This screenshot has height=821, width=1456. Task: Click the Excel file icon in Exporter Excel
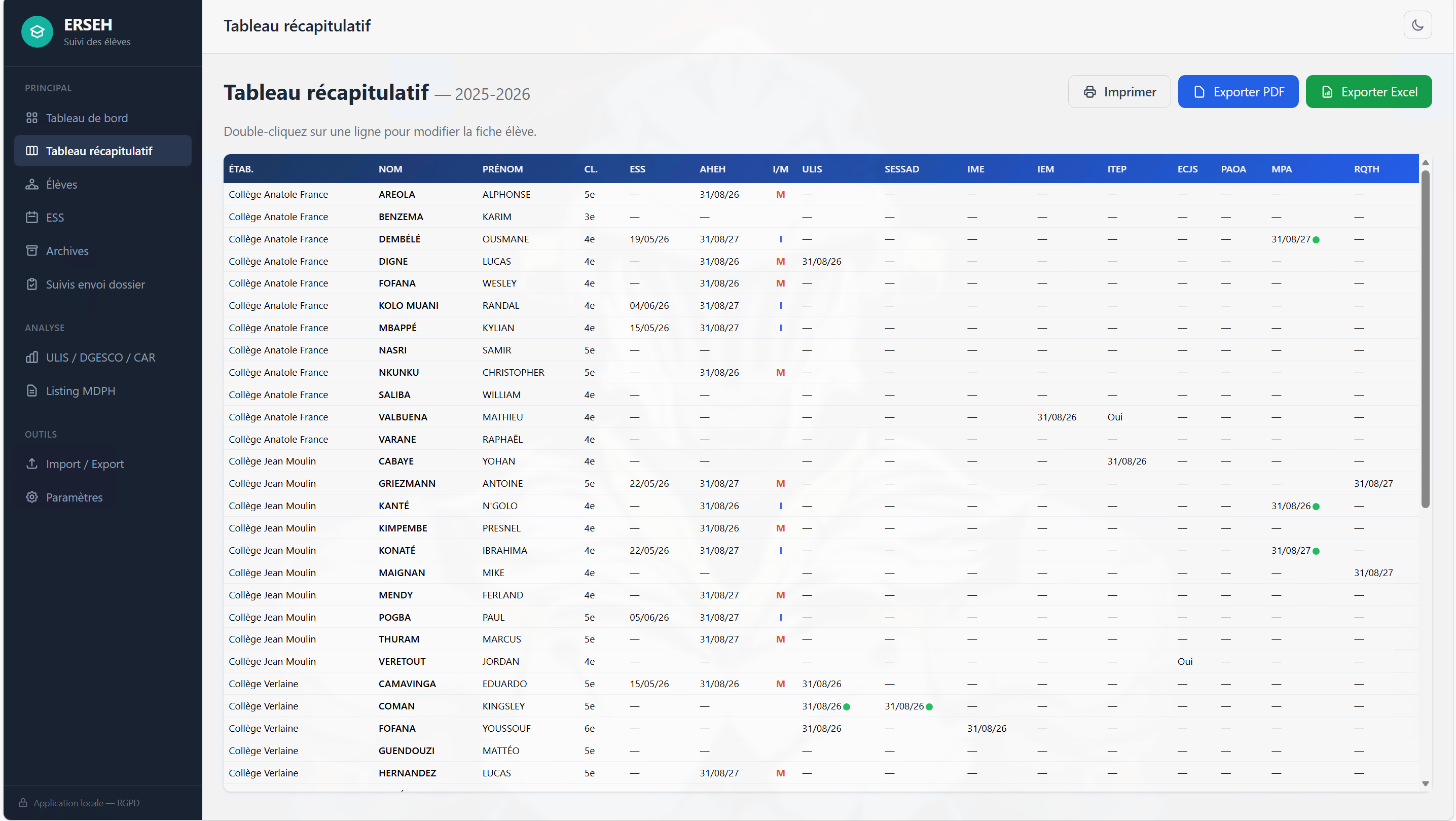(1327, 92)
